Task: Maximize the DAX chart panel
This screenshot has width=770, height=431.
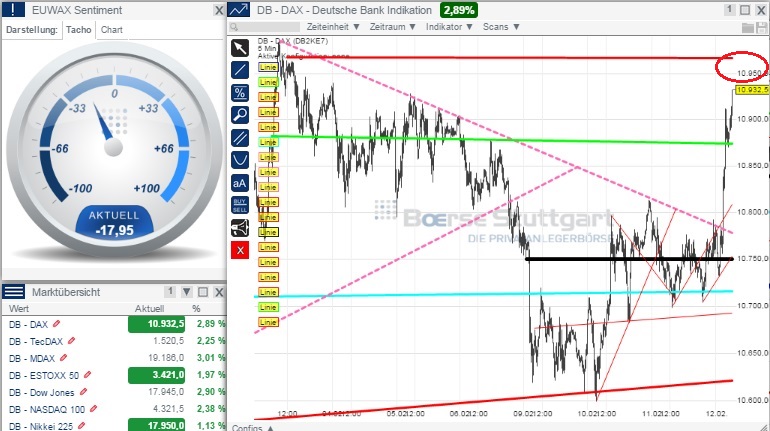Action: [745, 10]
